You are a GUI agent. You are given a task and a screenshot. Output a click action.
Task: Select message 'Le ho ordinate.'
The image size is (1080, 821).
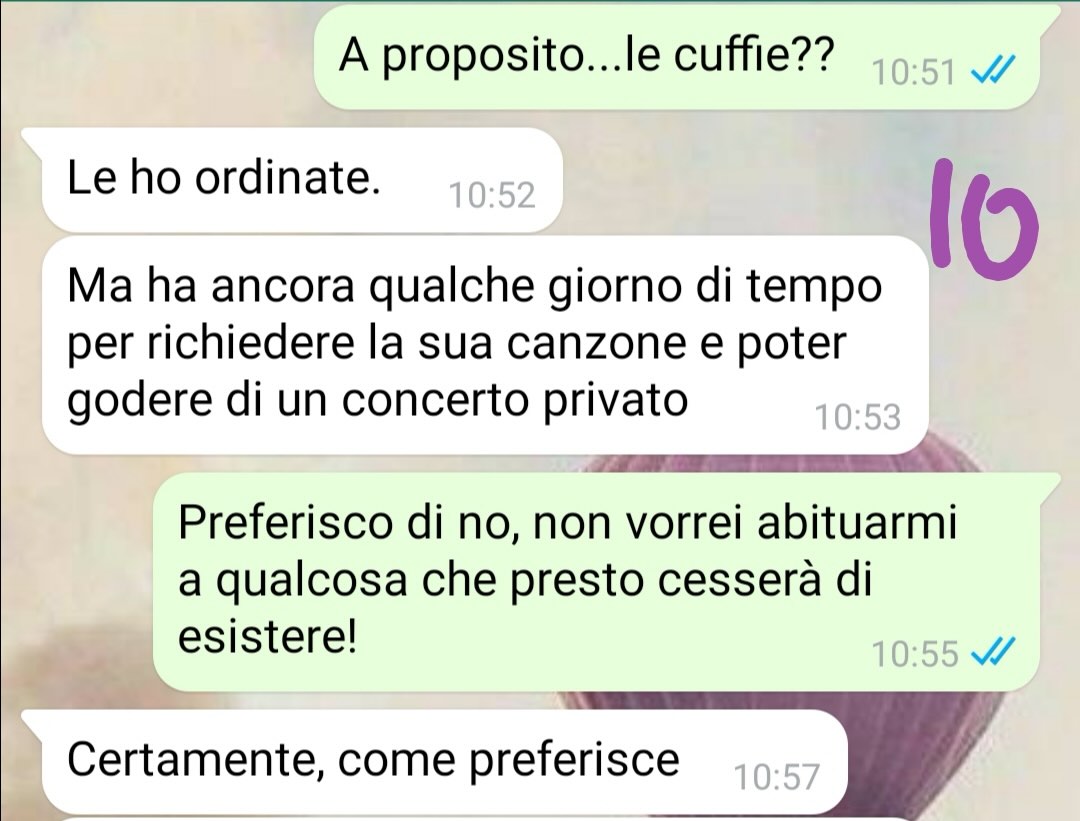[302, 180]
